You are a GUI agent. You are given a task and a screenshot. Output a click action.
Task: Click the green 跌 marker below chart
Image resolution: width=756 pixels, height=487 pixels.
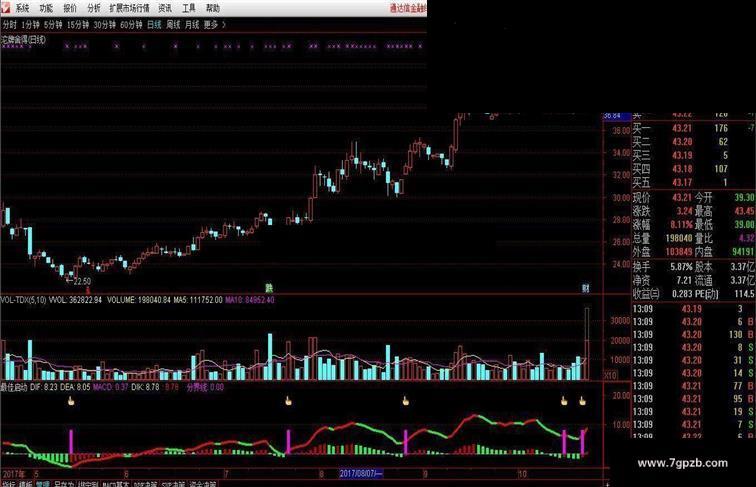[269, 288]
